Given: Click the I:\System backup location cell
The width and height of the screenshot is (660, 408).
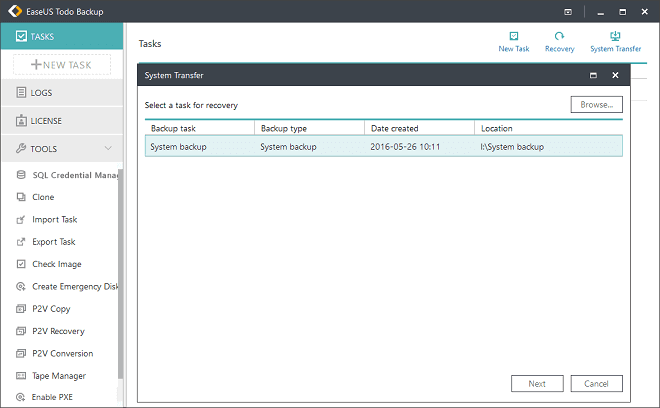Looking at the screenshot, I should click(x=512, y=147).
